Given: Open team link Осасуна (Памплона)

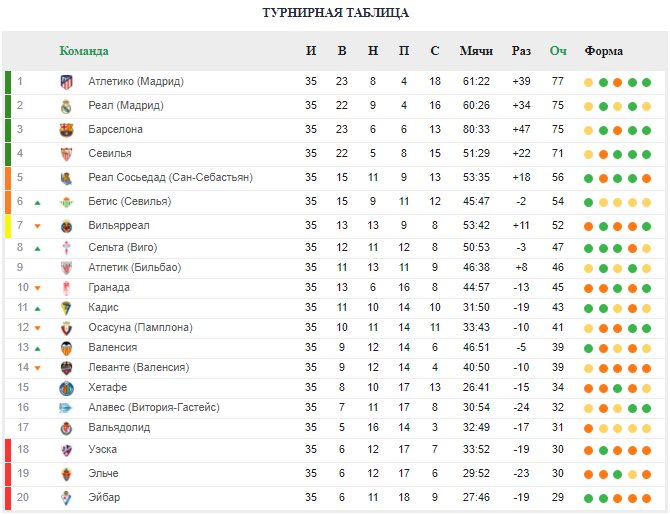Looking at the screenshot, I should point(140,327).
